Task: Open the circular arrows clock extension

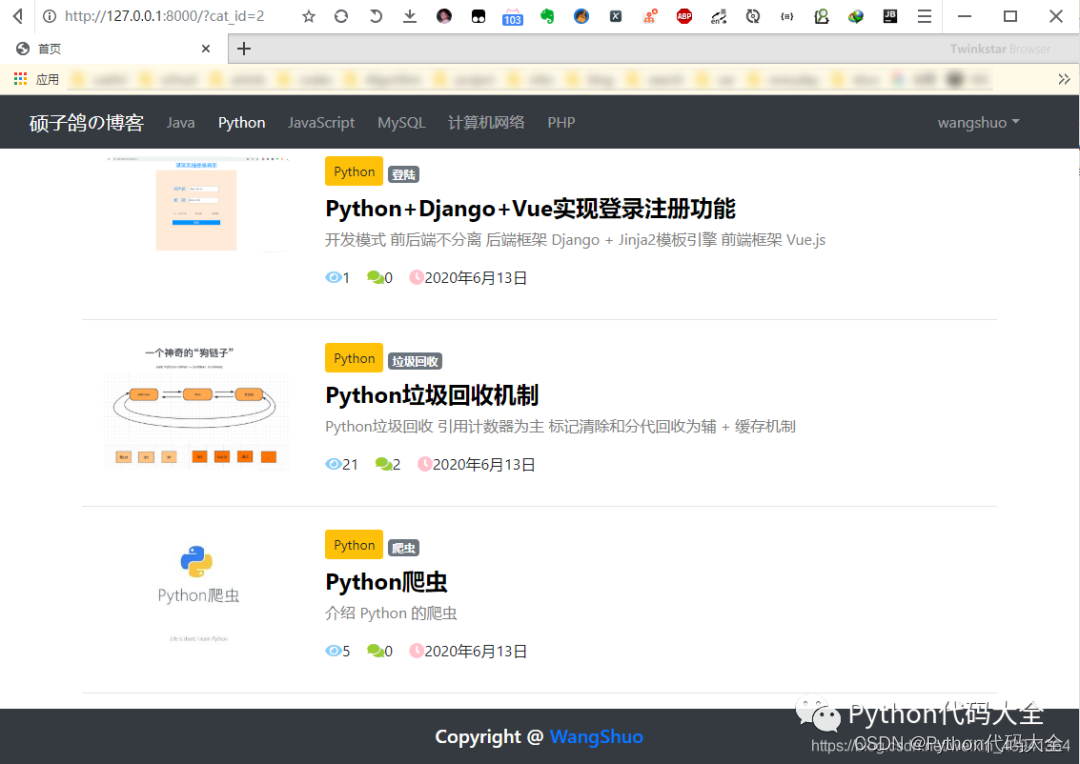Action: click(753, 16)
